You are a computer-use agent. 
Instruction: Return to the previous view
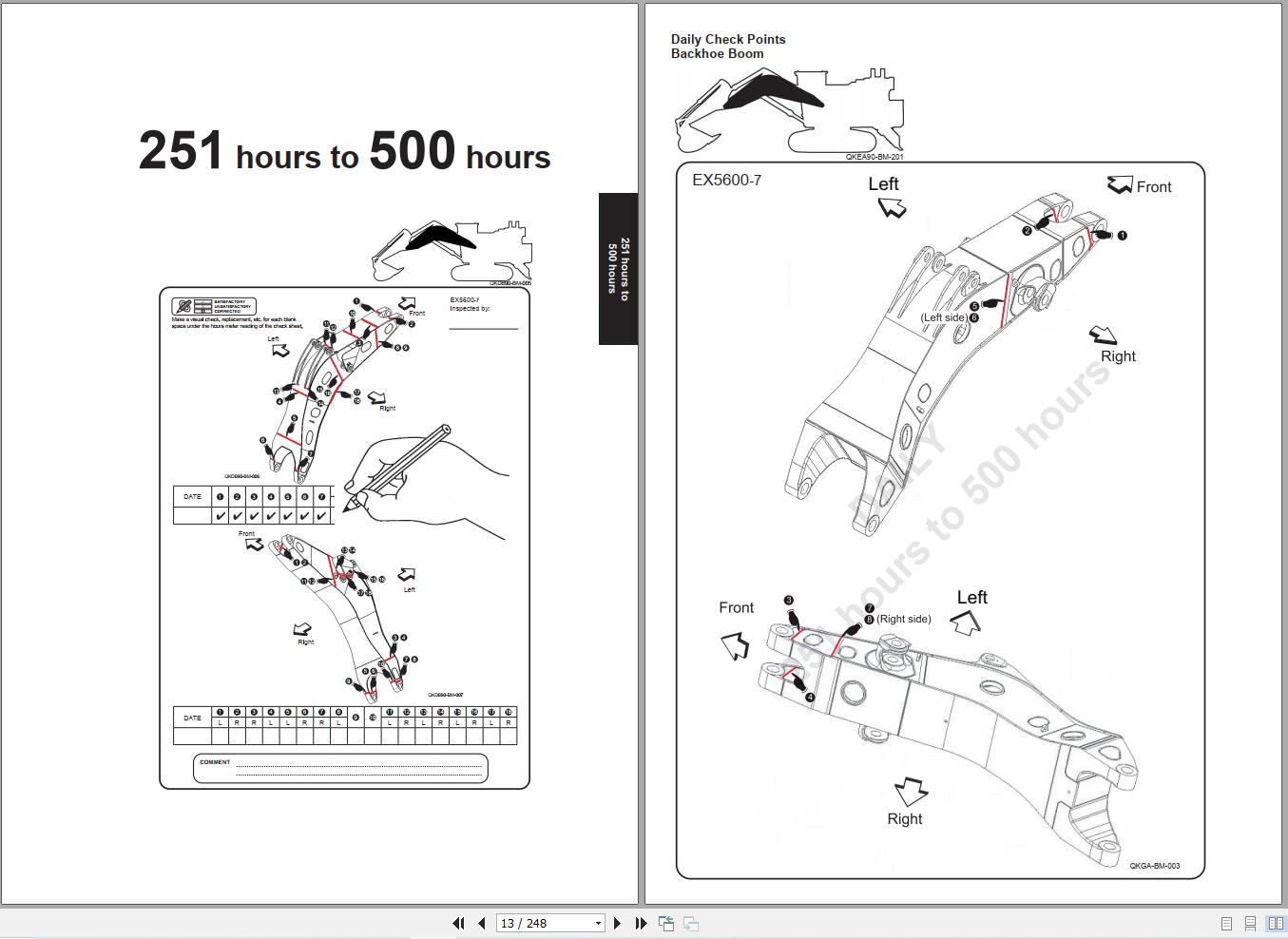(x=664, y=922)
